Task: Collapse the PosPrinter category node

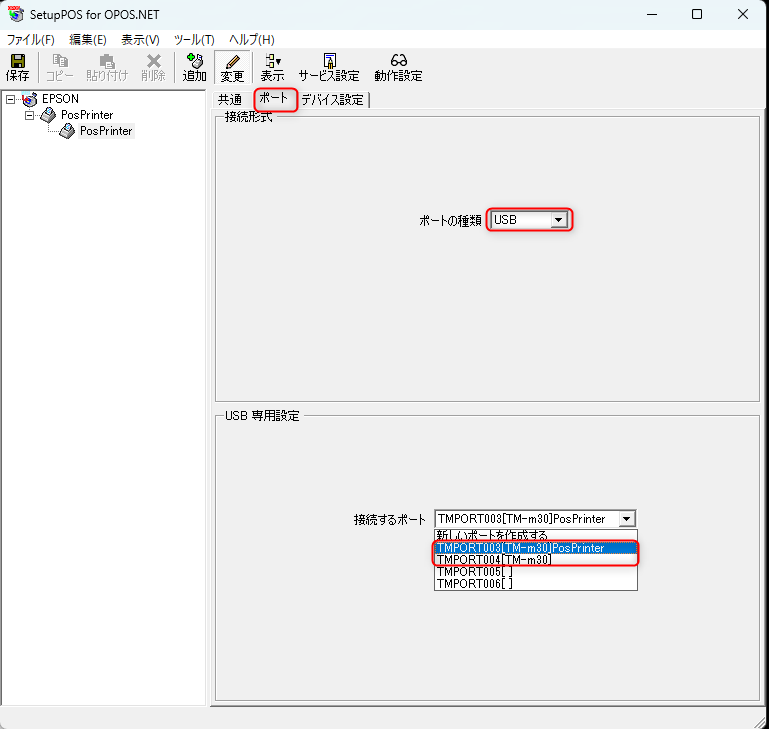Action: click(x=29, y=116)
